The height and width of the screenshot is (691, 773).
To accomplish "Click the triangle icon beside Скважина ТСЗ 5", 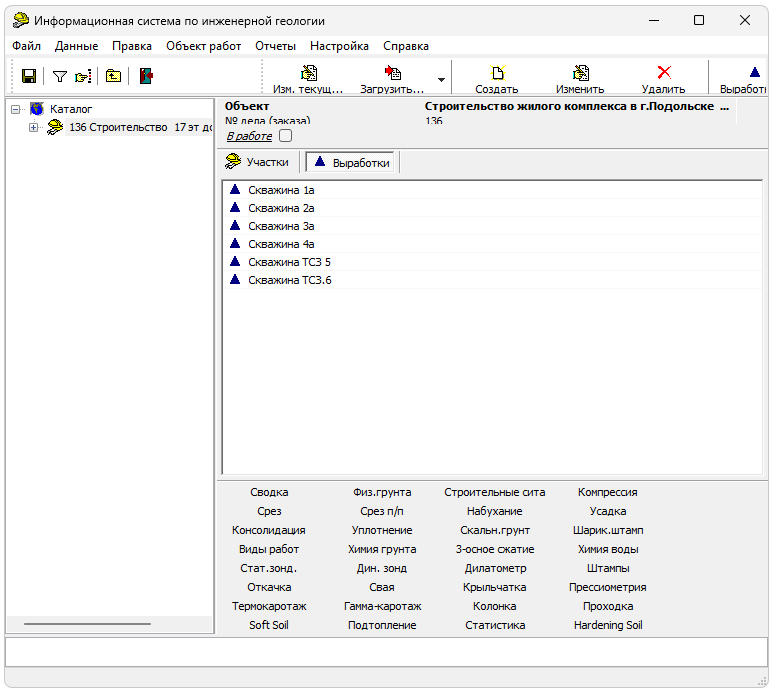I will coord(235,261).
